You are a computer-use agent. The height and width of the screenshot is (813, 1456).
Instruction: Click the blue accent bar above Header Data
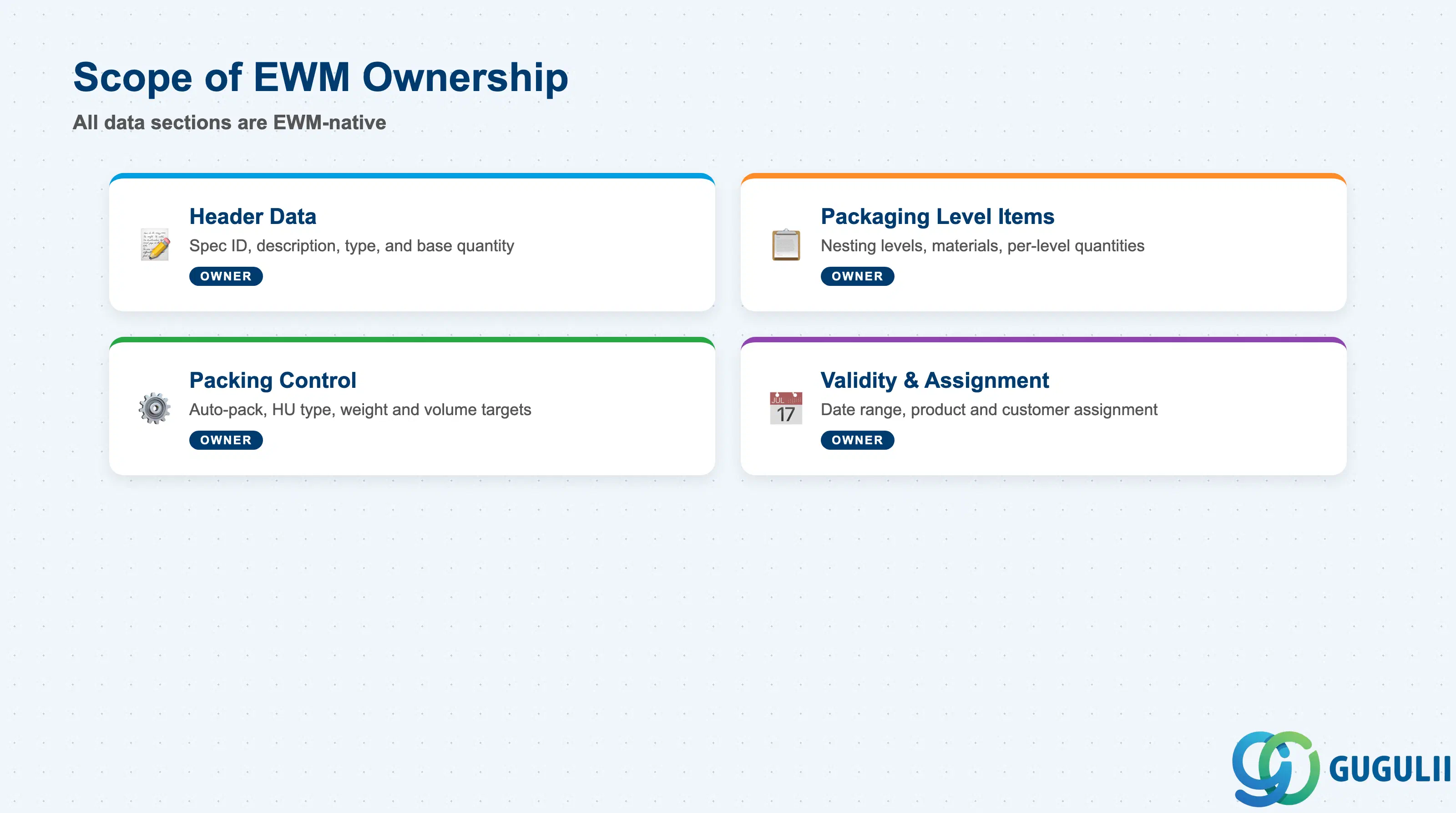[412, 176]
